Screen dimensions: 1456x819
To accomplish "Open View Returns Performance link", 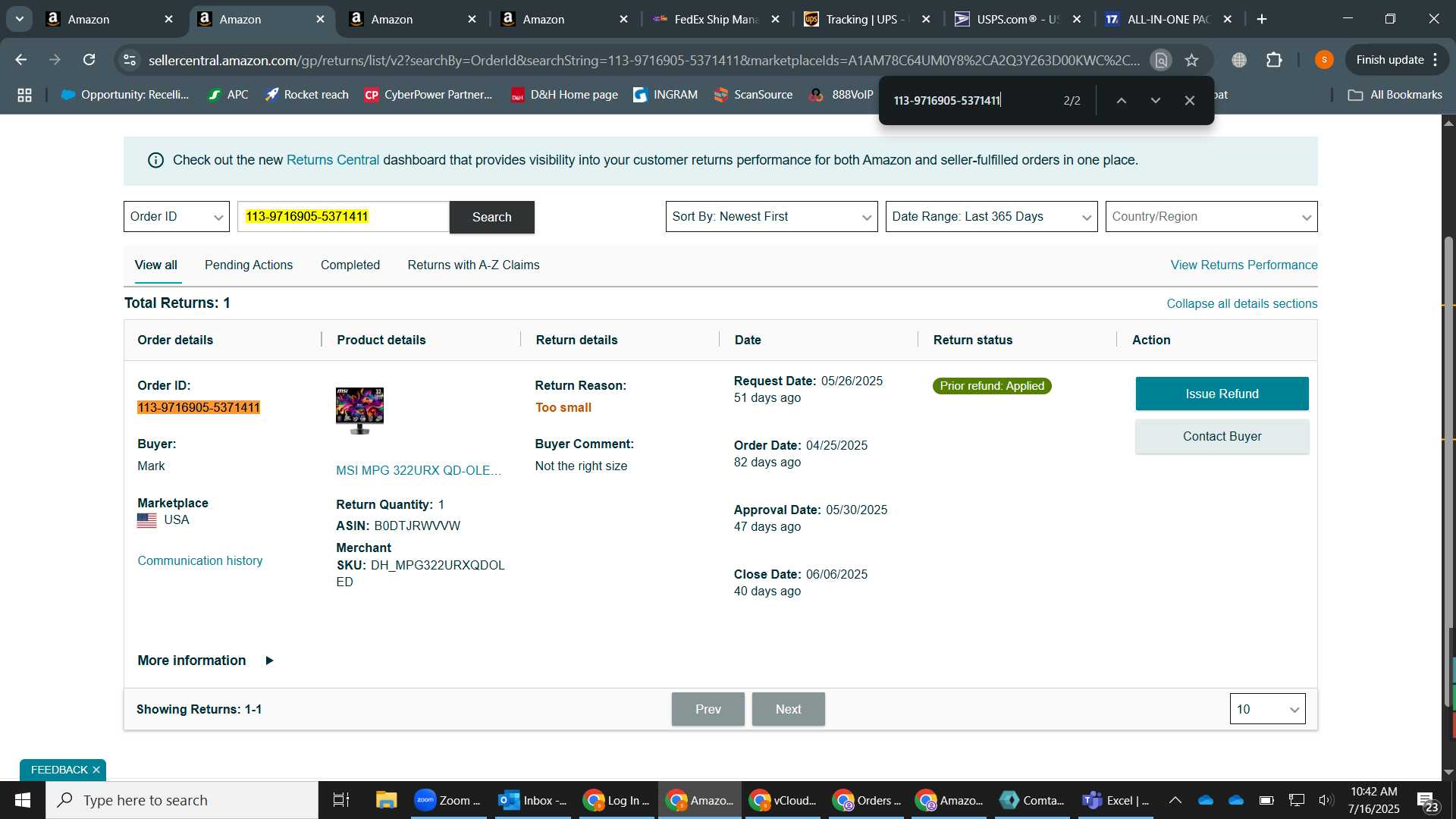I will pos(1244,265).
